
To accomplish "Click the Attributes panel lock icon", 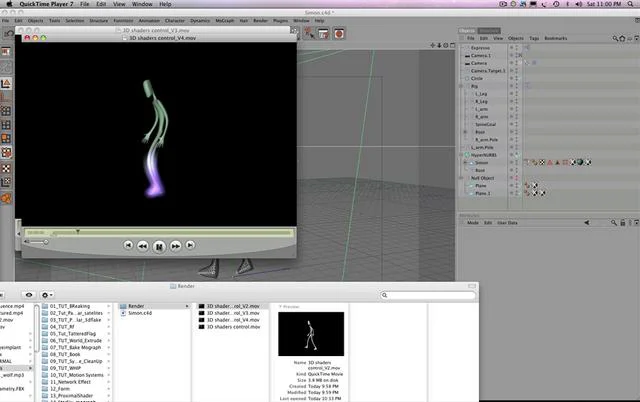I will pos(622,223).
